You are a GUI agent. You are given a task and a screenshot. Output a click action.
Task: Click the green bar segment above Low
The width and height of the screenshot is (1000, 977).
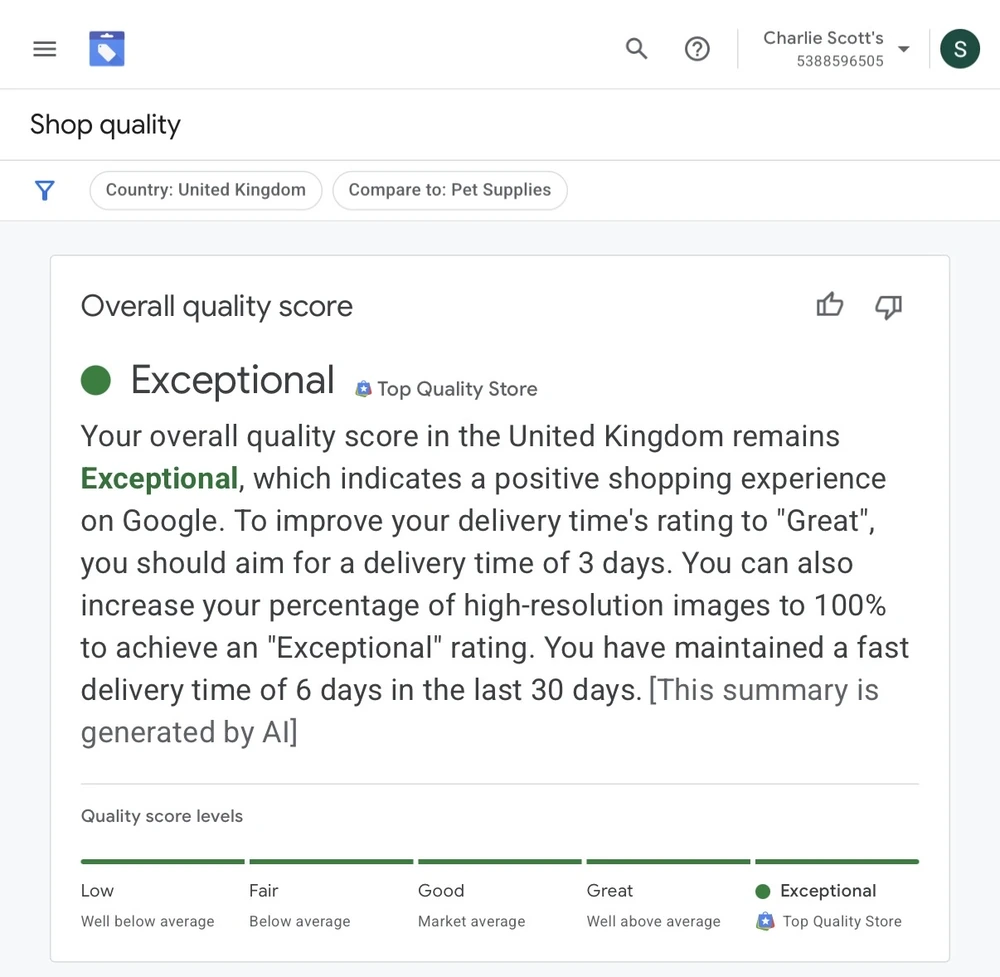pyautogui.click(x=163, y=862)
